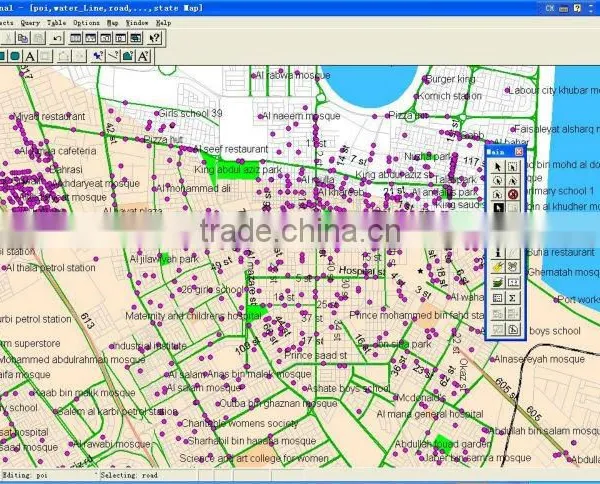Open a New Redistricter window icon
This screenshot has height=484, width=600.
135,38
